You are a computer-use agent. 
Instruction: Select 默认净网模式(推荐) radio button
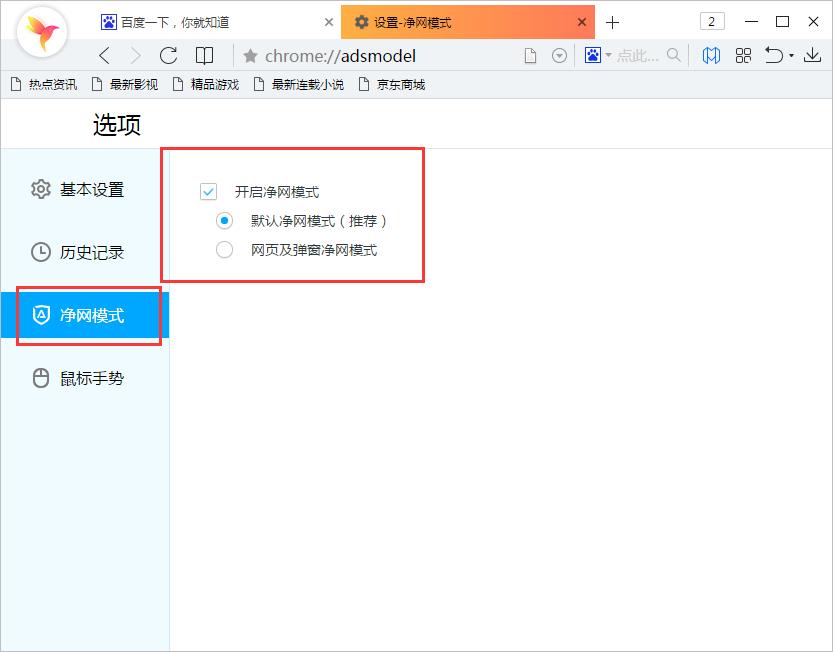pos(225,221)
